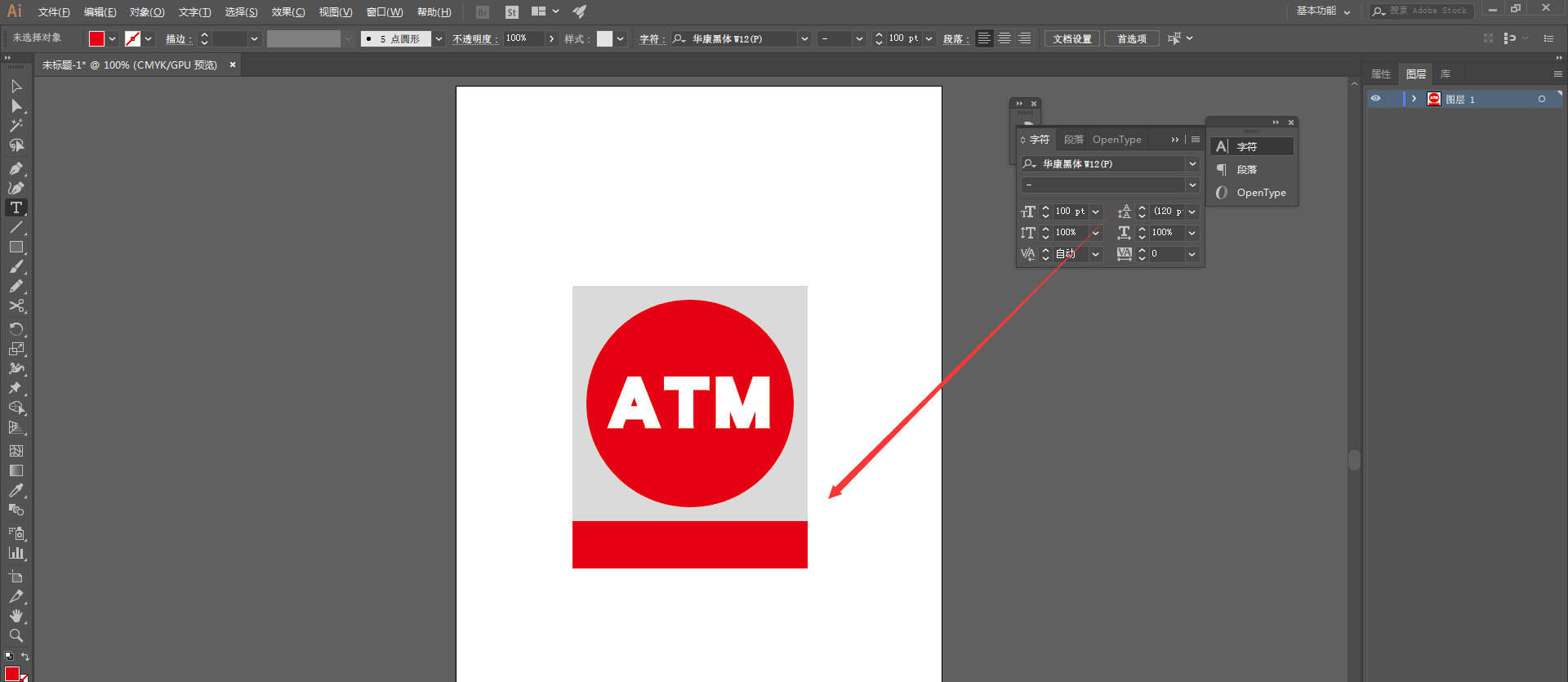Choose the Artboard tool

[x=16, y=577]
